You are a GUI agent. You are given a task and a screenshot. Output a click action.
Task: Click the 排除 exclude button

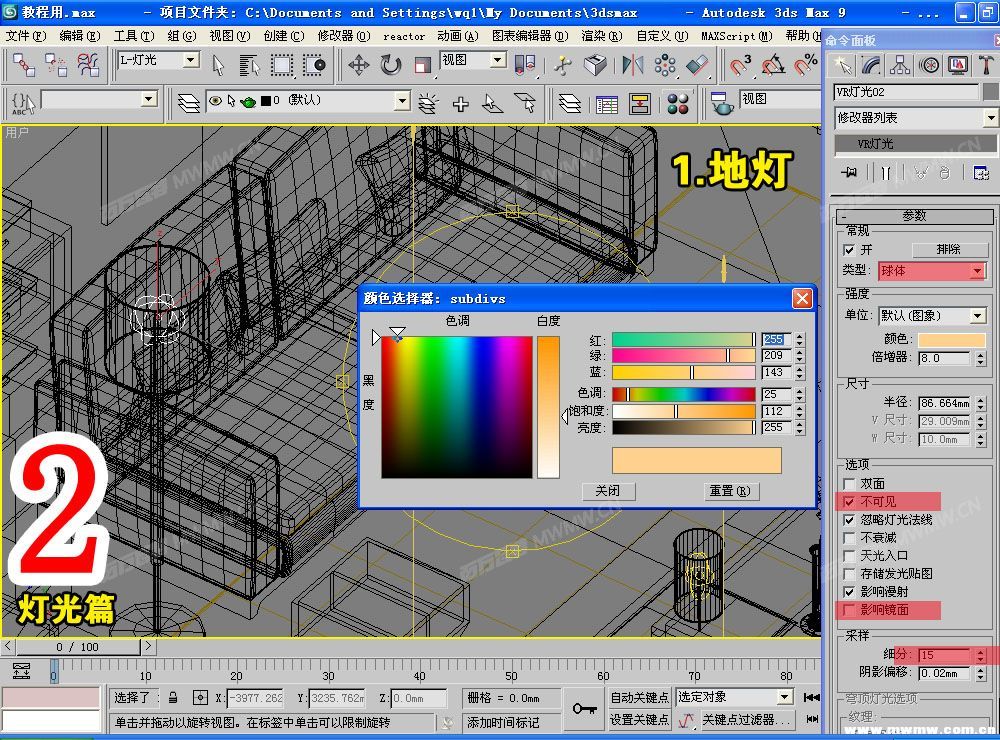point(948,249)
